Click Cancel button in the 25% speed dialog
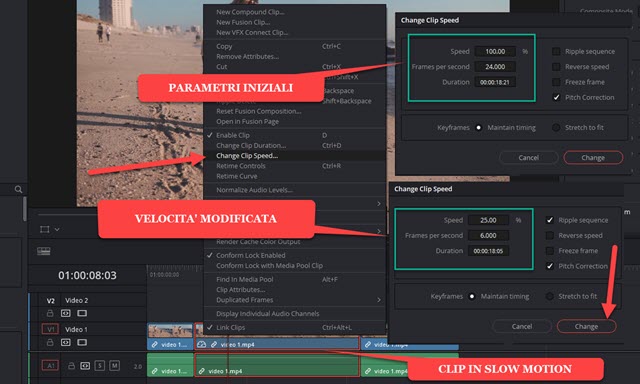The width and height of the screenshot is (640, 384). [522, 326]
